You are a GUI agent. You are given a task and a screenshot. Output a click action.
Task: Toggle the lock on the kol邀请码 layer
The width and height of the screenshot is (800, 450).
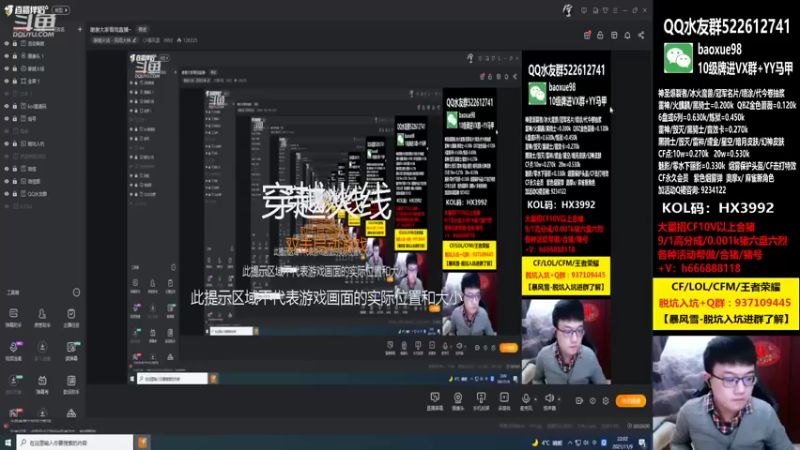pyautogui.click(x=15, y=106)
